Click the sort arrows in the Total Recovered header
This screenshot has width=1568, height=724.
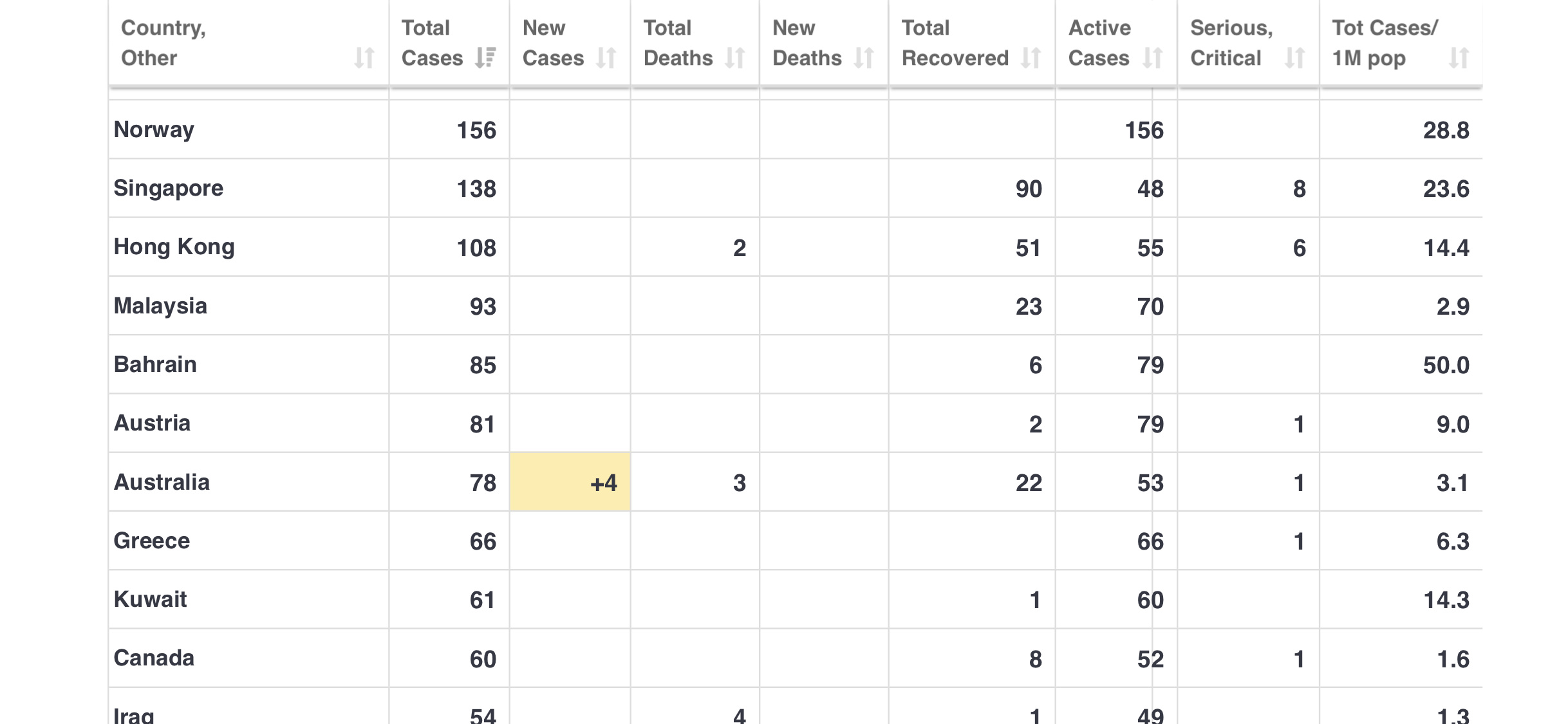coord(1031,58)
